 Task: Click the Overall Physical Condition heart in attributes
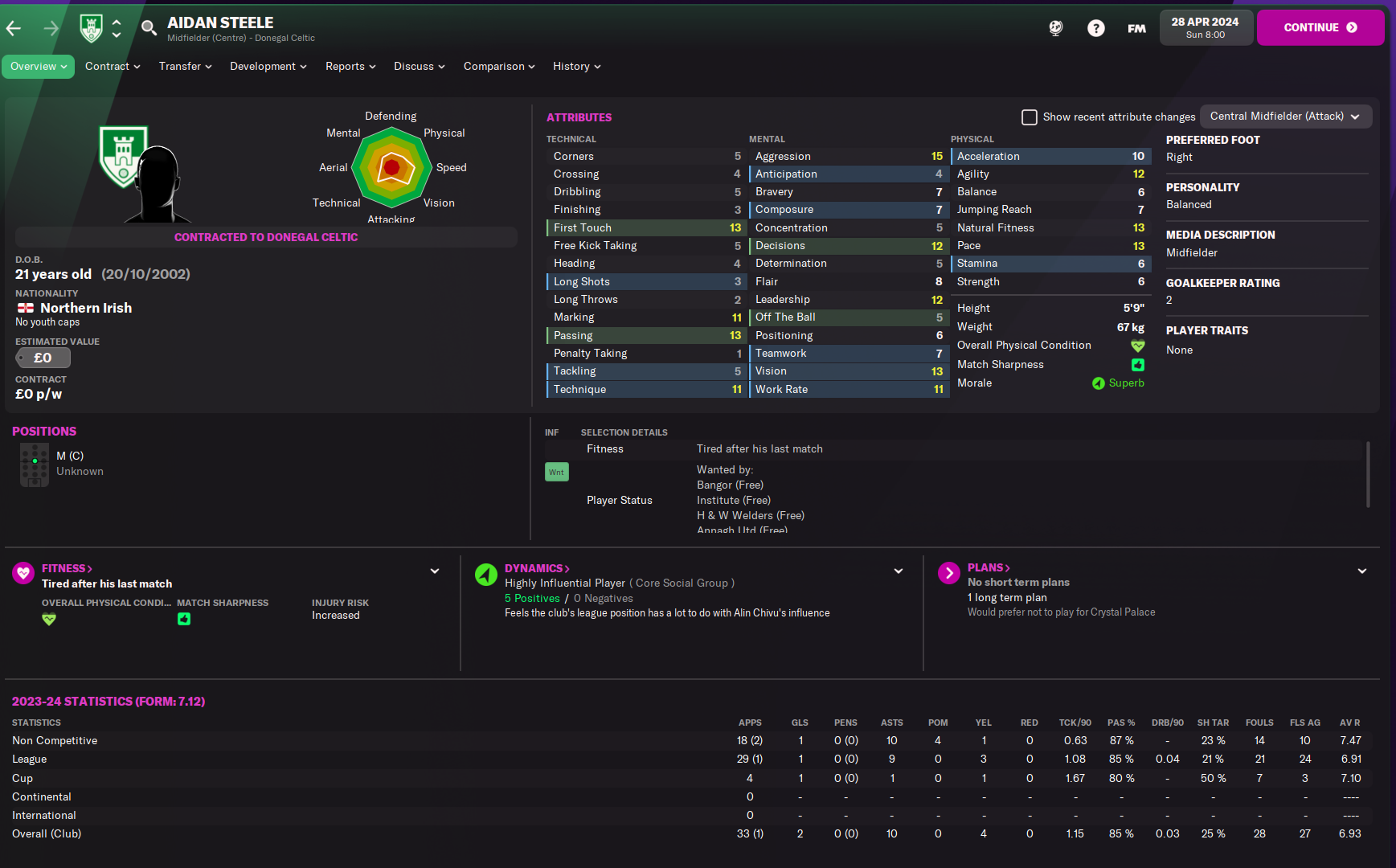point(1138,346)
